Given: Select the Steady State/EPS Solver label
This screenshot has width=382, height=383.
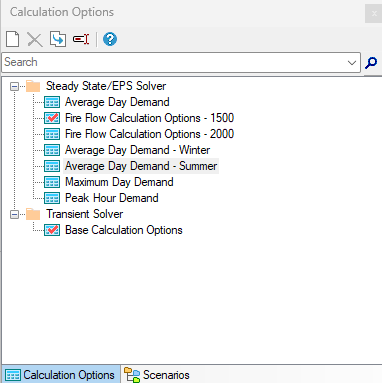Looking at the screenshot, I should (106, 86).
